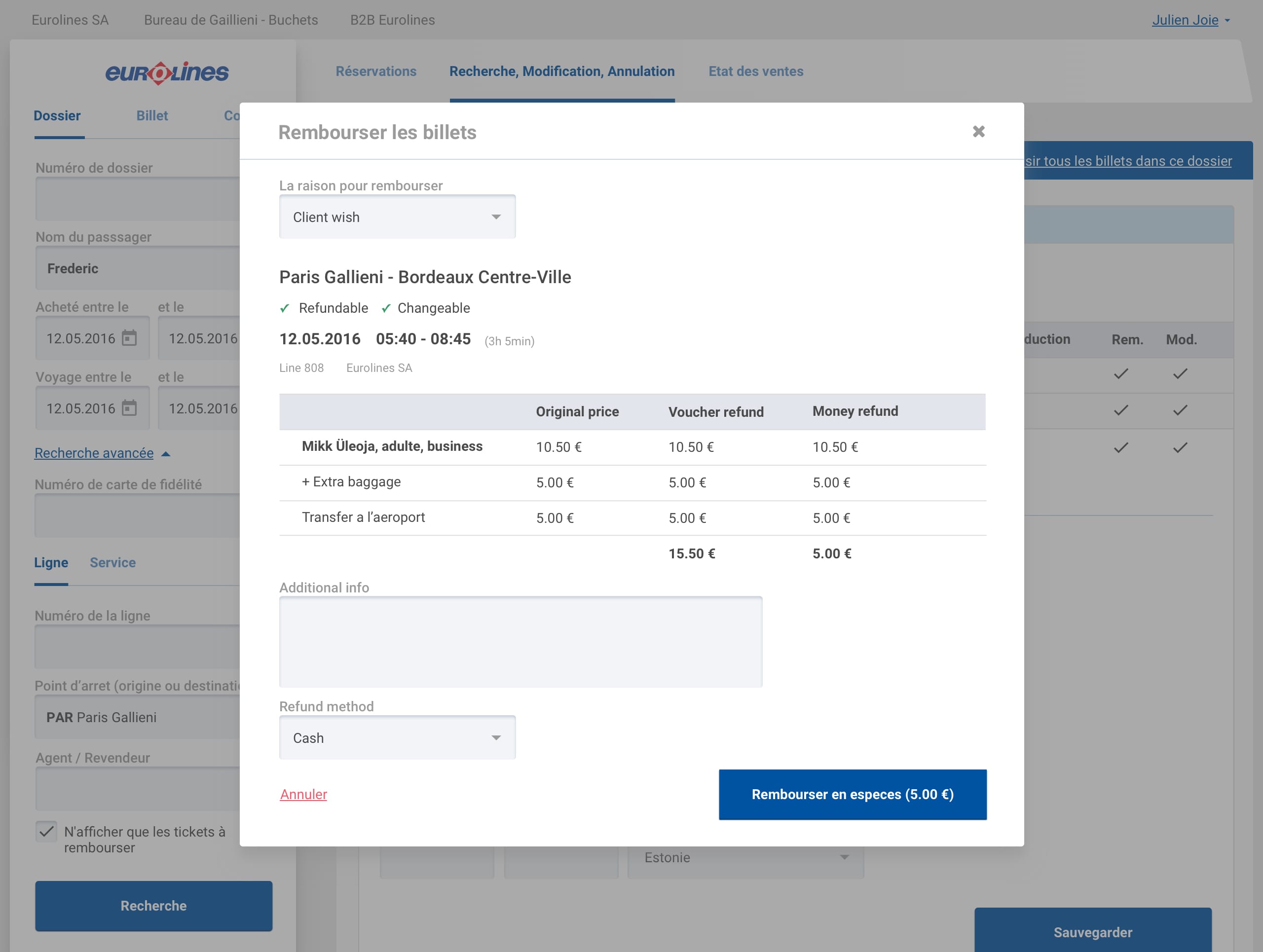Screen dimensions: 1263x952
Task: Click second row Rem. checkmark
Action: pyautogui.click(x=1121, y=410)
